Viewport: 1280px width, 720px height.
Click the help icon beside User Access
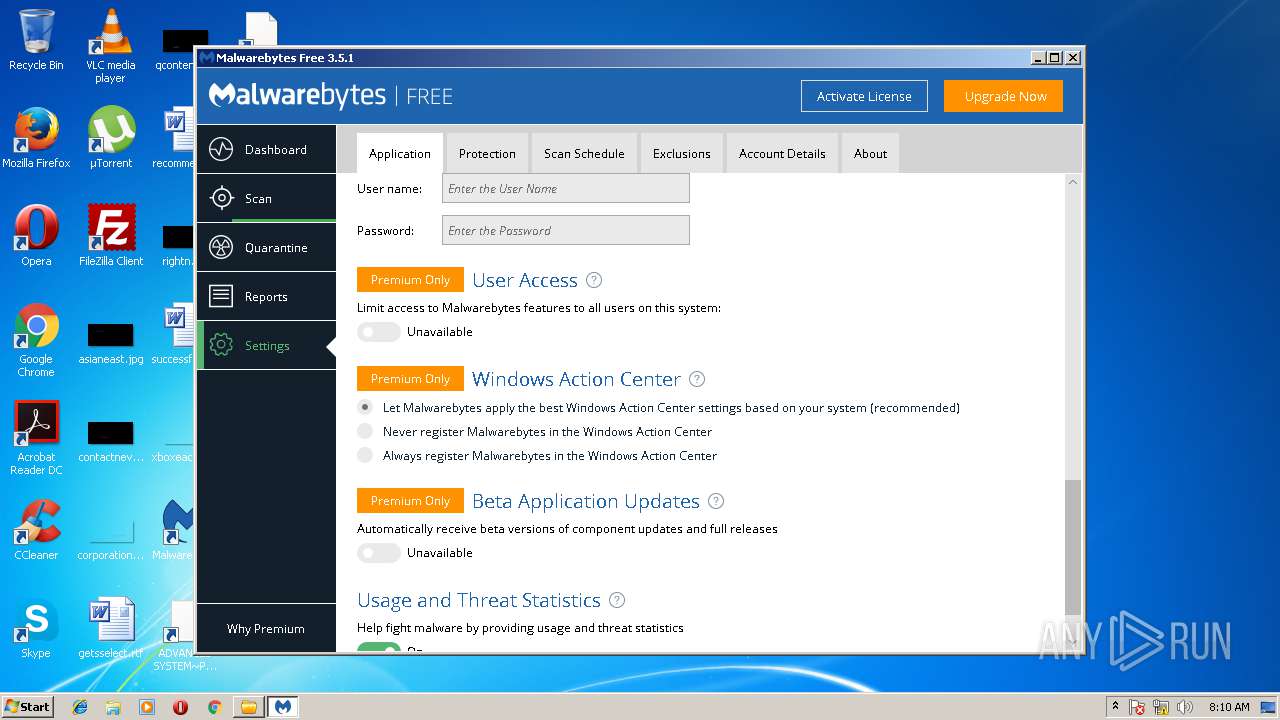click(x=594, y=280)
